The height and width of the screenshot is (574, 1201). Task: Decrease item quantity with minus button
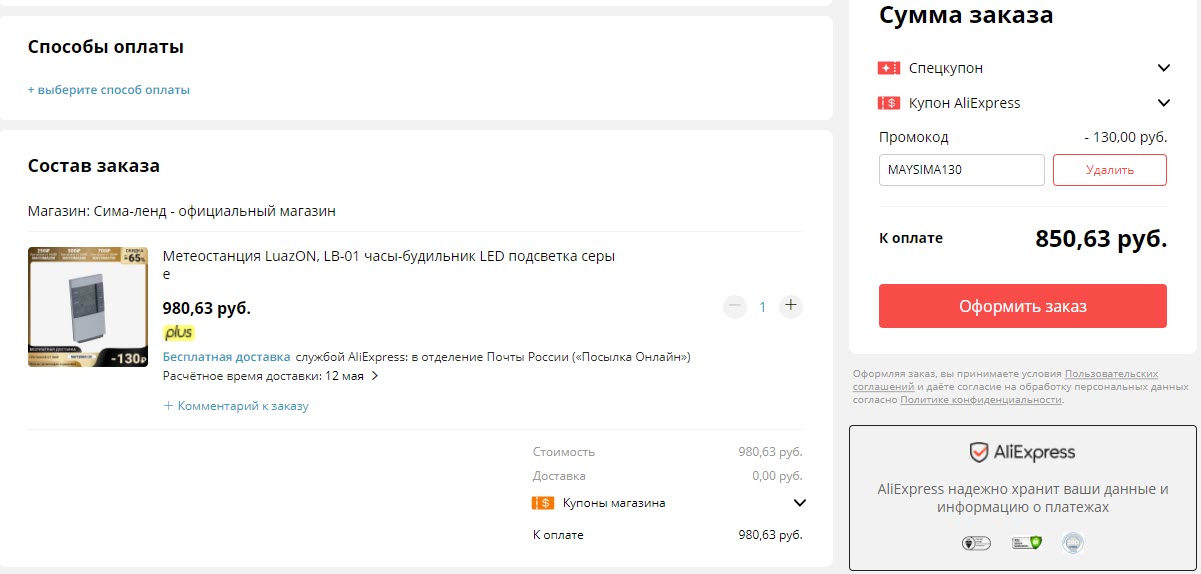click(735, 306)
